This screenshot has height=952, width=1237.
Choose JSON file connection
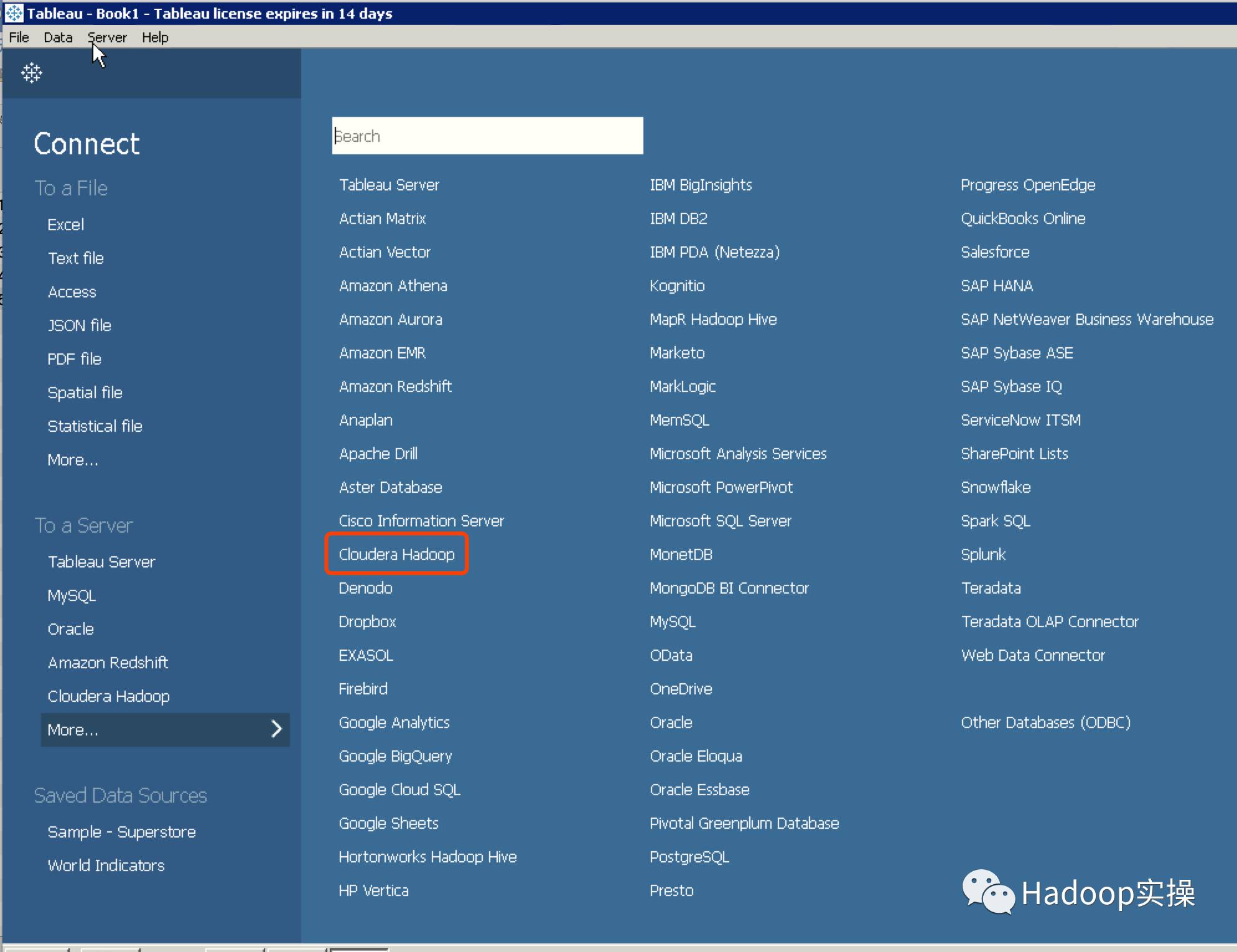coord(80,325)
